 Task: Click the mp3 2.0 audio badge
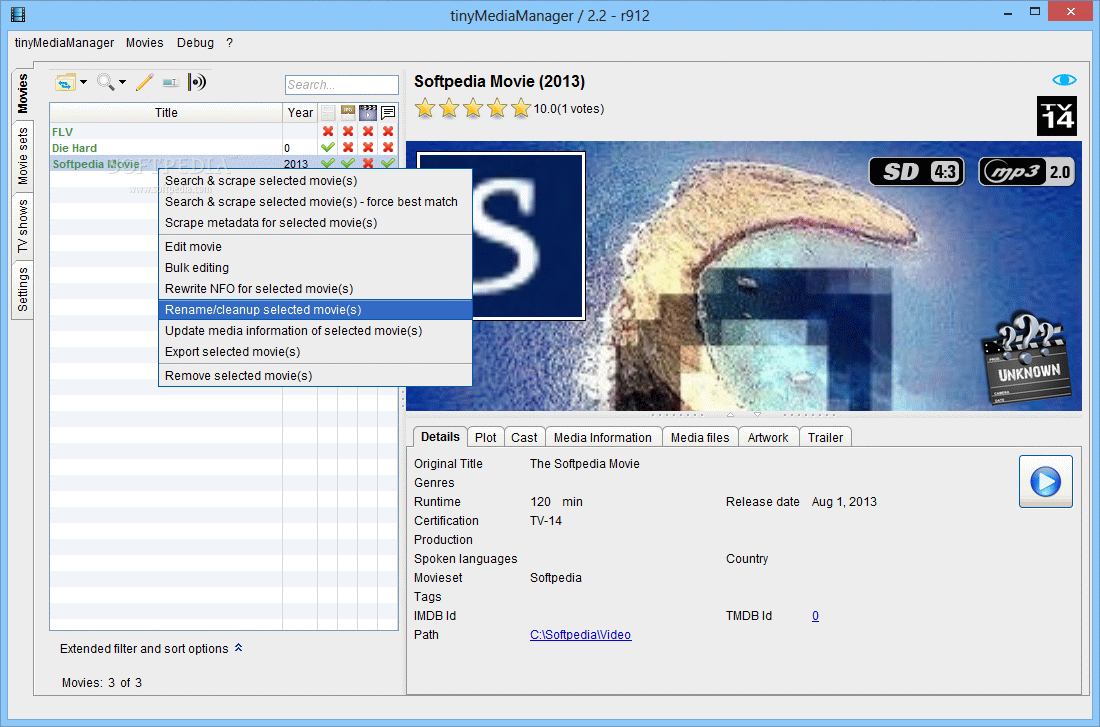point(1026,172)
